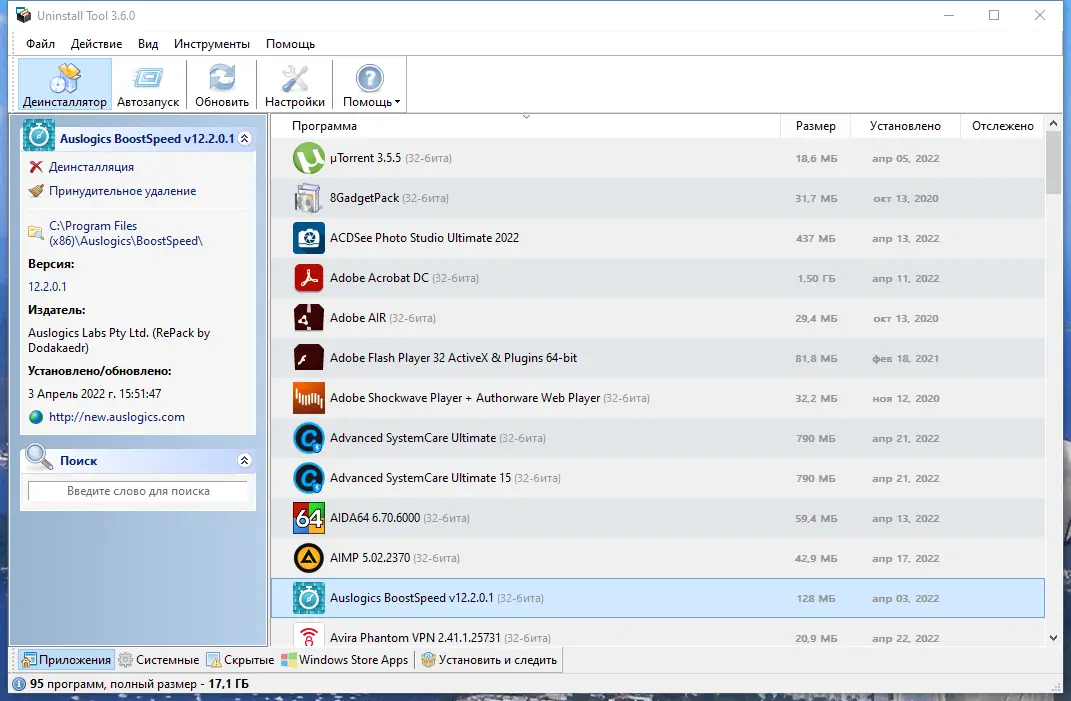Open the Файл menu
This screenshot has width=1071, height=701.
click(x=40, y=44)
